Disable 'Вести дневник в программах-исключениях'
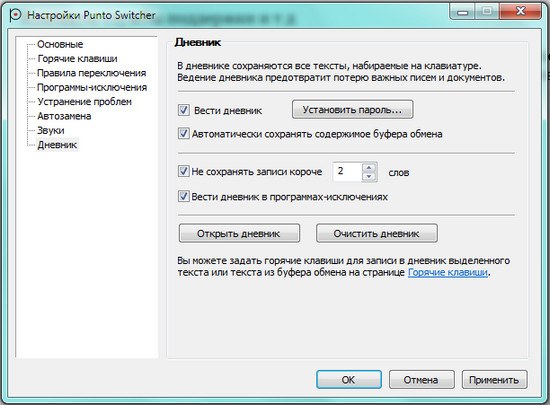 coord(184,196)
